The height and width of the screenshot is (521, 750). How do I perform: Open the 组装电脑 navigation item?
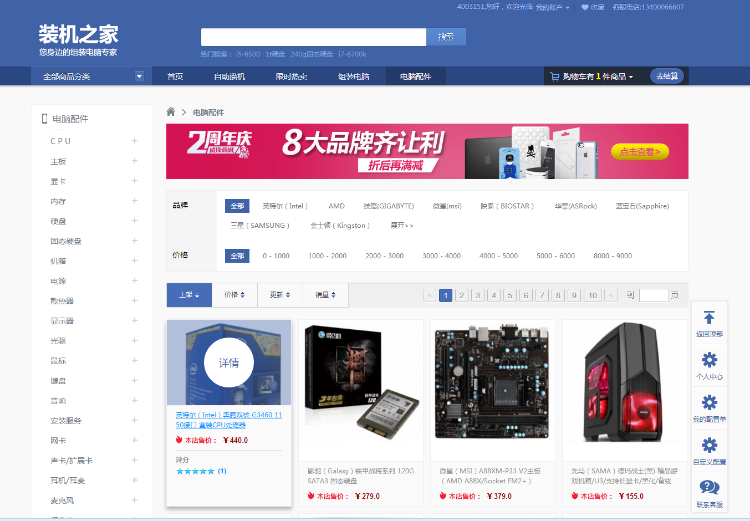coord(353,76)
